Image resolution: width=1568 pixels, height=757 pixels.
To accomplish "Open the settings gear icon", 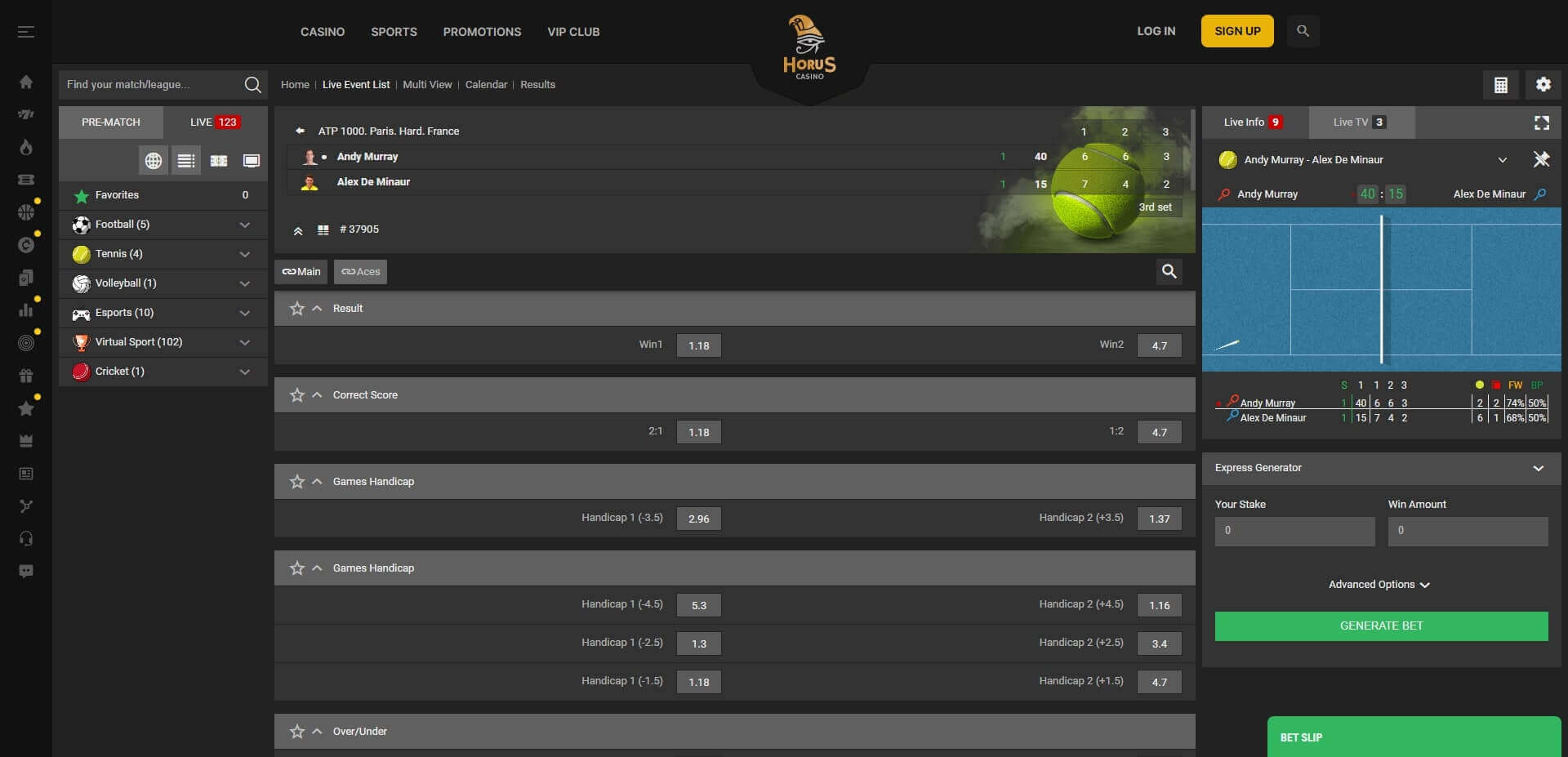I will click(1543, 84).
